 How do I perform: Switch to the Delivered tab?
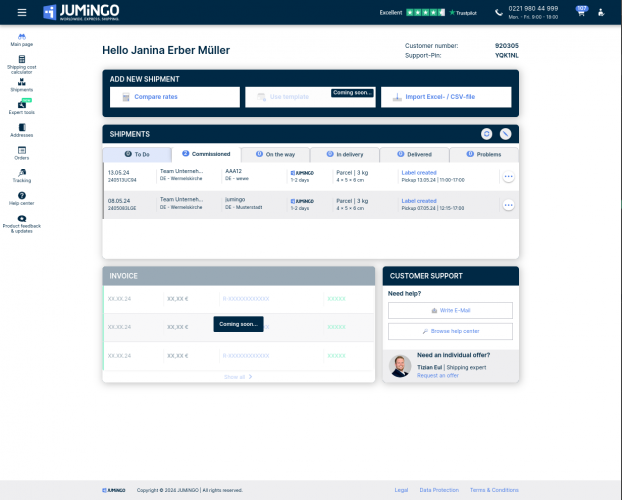click(415, 154)
